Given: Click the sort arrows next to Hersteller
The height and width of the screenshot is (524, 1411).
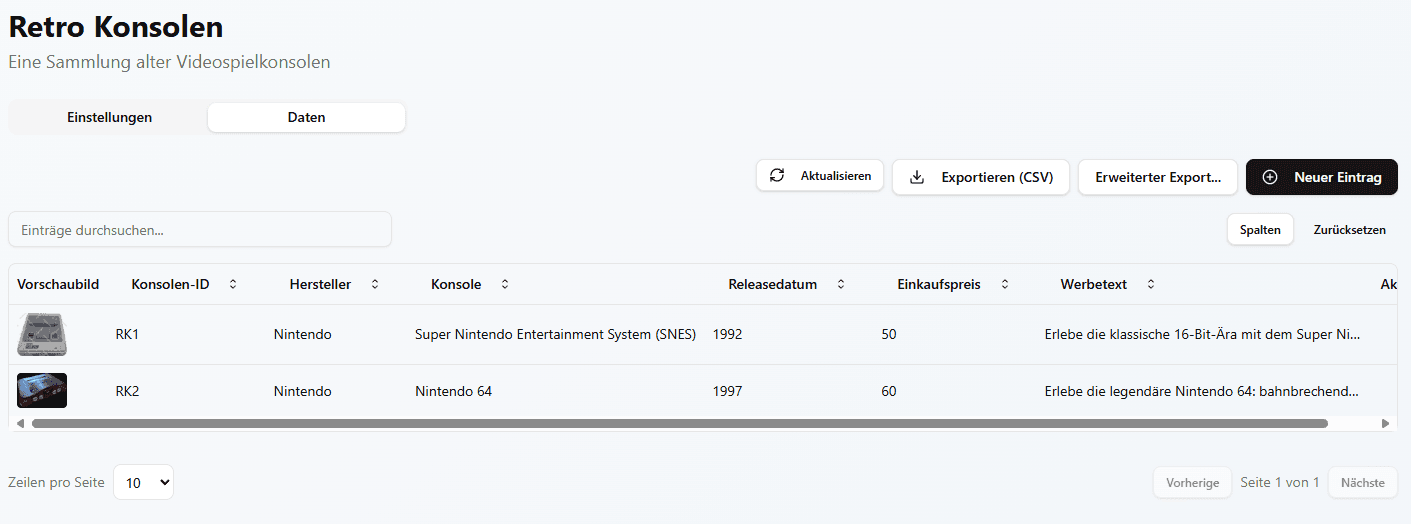Looking at the screenshot, I should [x=375, y=284].
